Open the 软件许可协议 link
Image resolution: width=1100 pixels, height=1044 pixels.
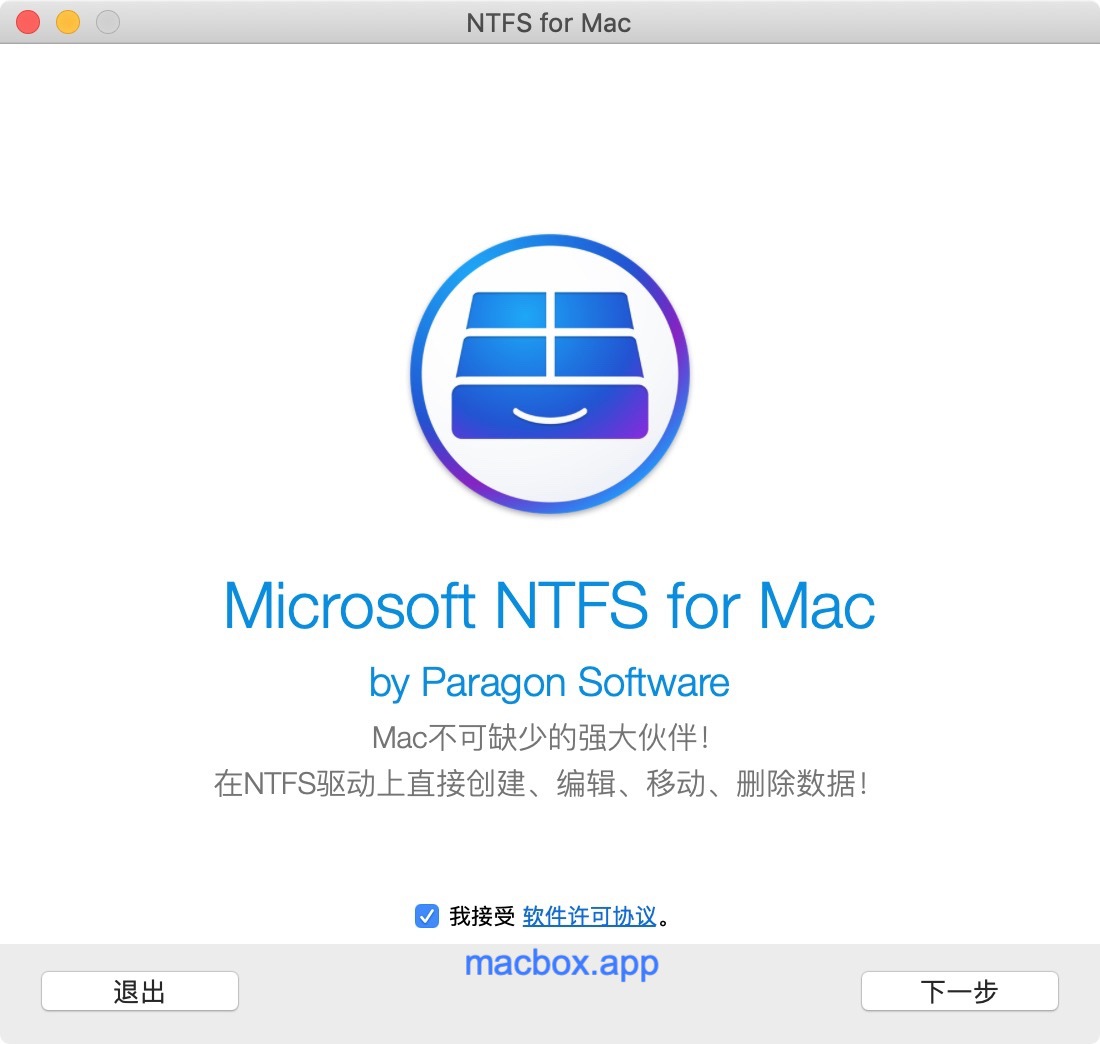point(589,916)
